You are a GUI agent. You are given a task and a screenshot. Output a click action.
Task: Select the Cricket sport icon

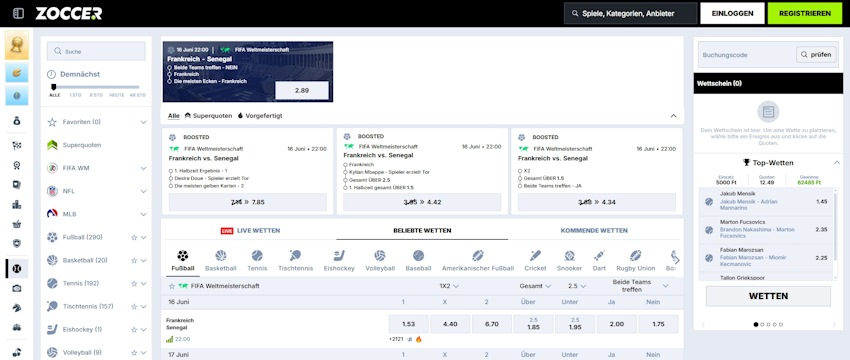tap(535, 255)
